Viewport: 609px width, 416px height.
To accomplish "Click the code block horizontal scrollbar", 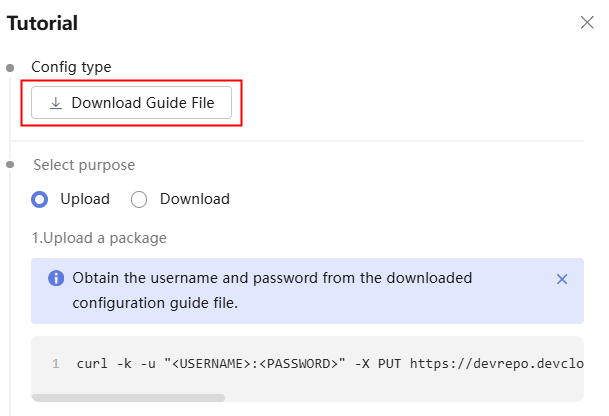I will [128, 398].
